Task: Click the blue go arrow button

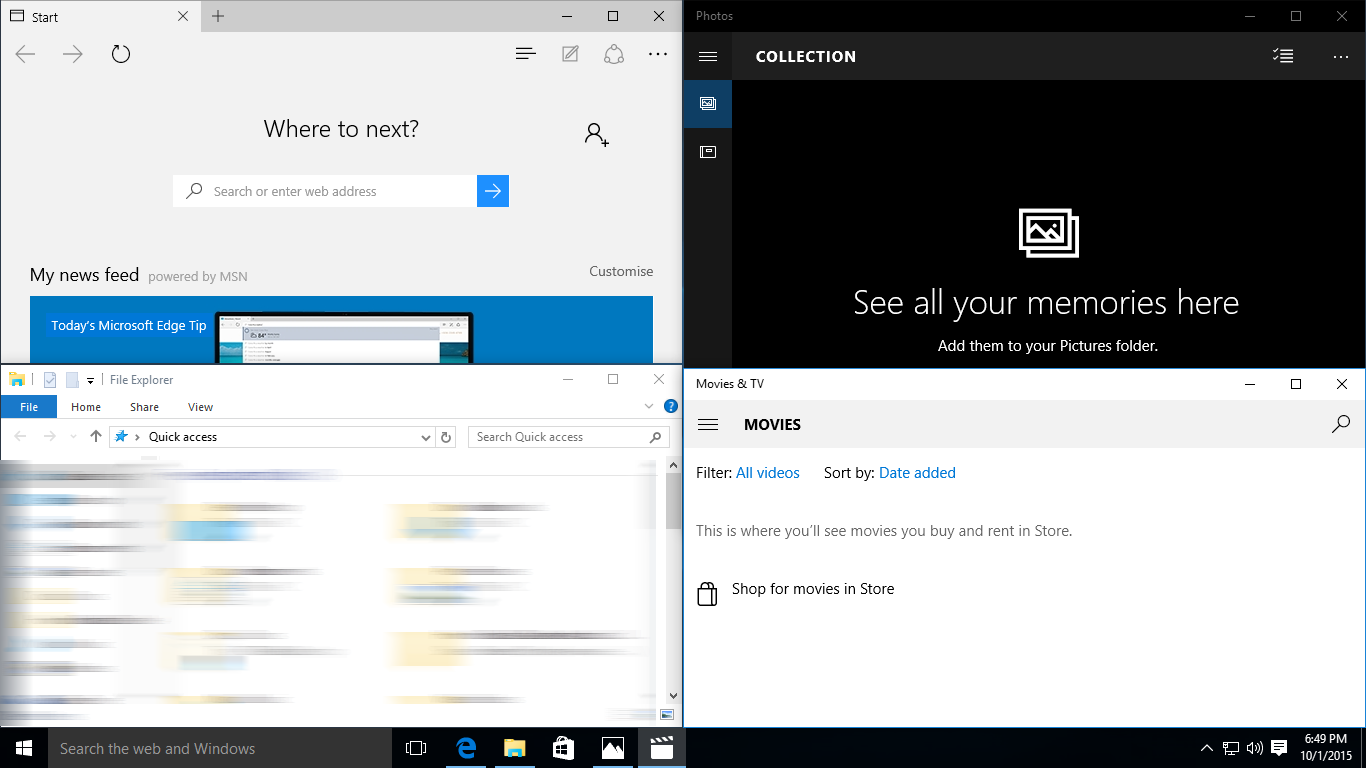Action: (x=493, y=191)
